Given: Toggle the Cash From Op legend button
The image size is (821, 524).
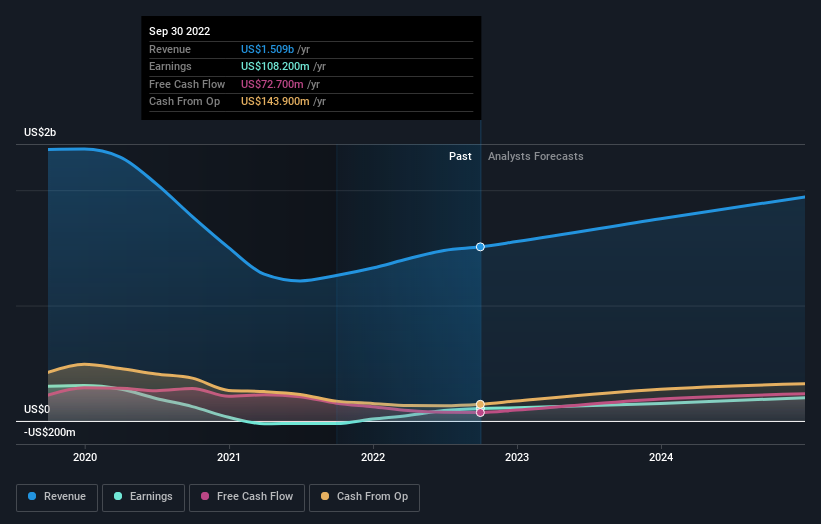Looking at the screenshot, I should tap(364, 497).
